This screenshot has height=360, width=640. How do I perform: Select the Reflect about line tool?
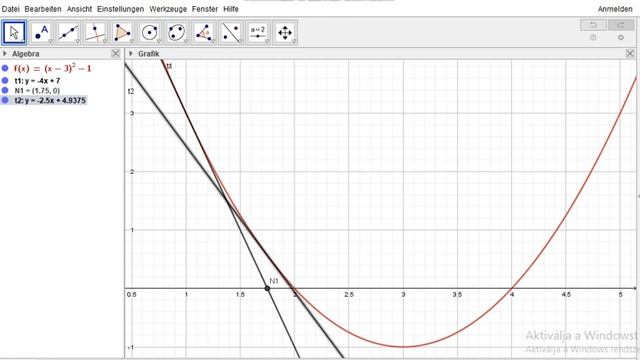point(231,33)
